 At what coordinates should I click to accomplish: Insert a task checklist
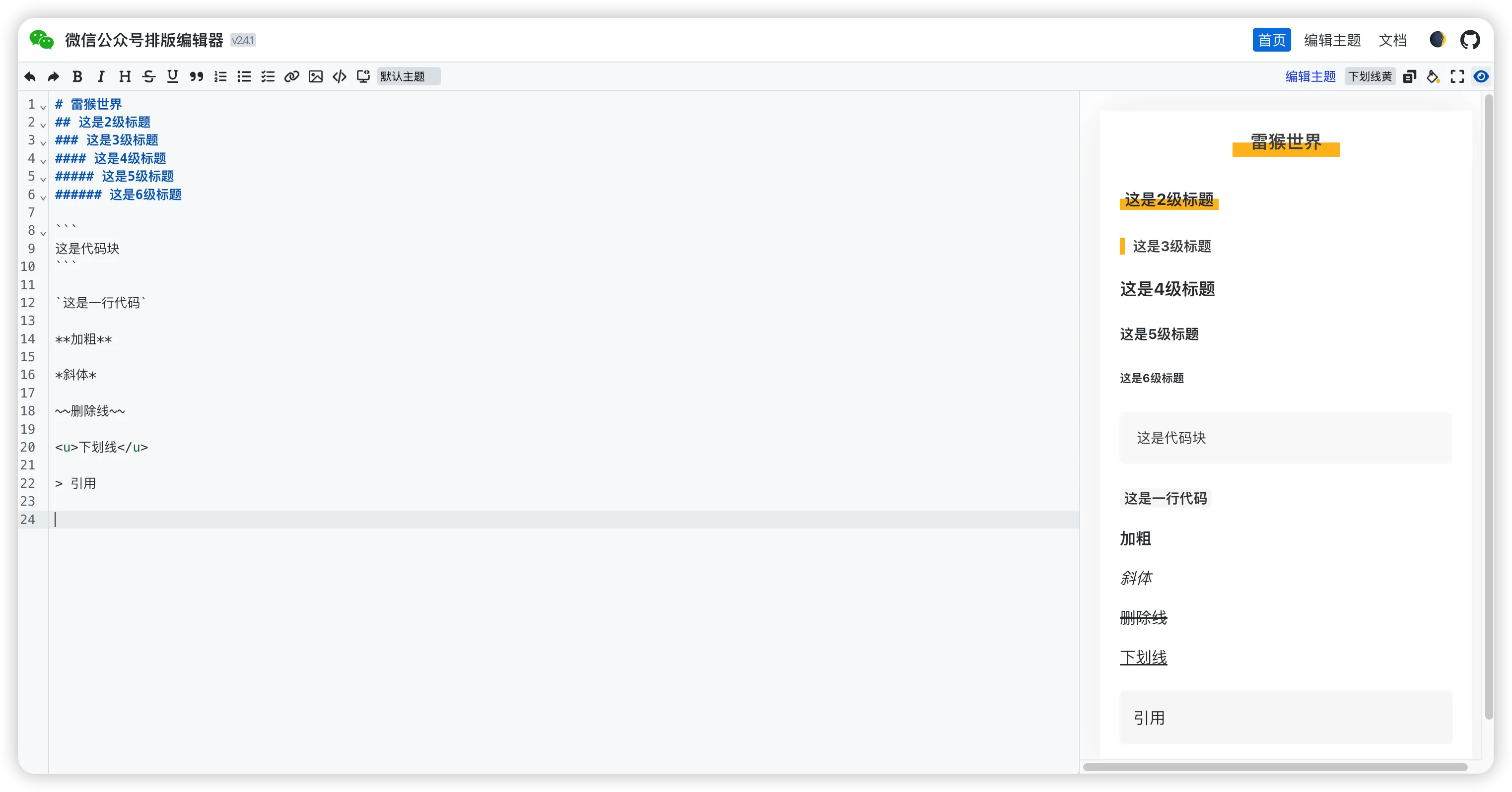coord(268,76)
